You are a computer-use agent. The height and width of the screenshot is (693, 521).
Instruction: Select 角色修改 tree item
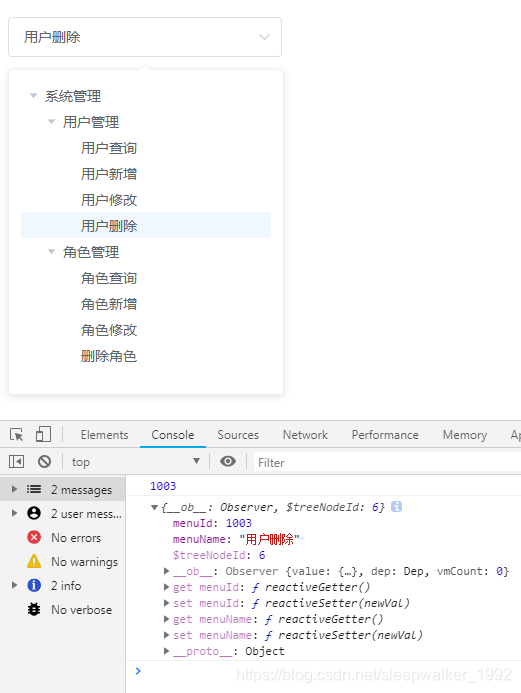[109, 331]
